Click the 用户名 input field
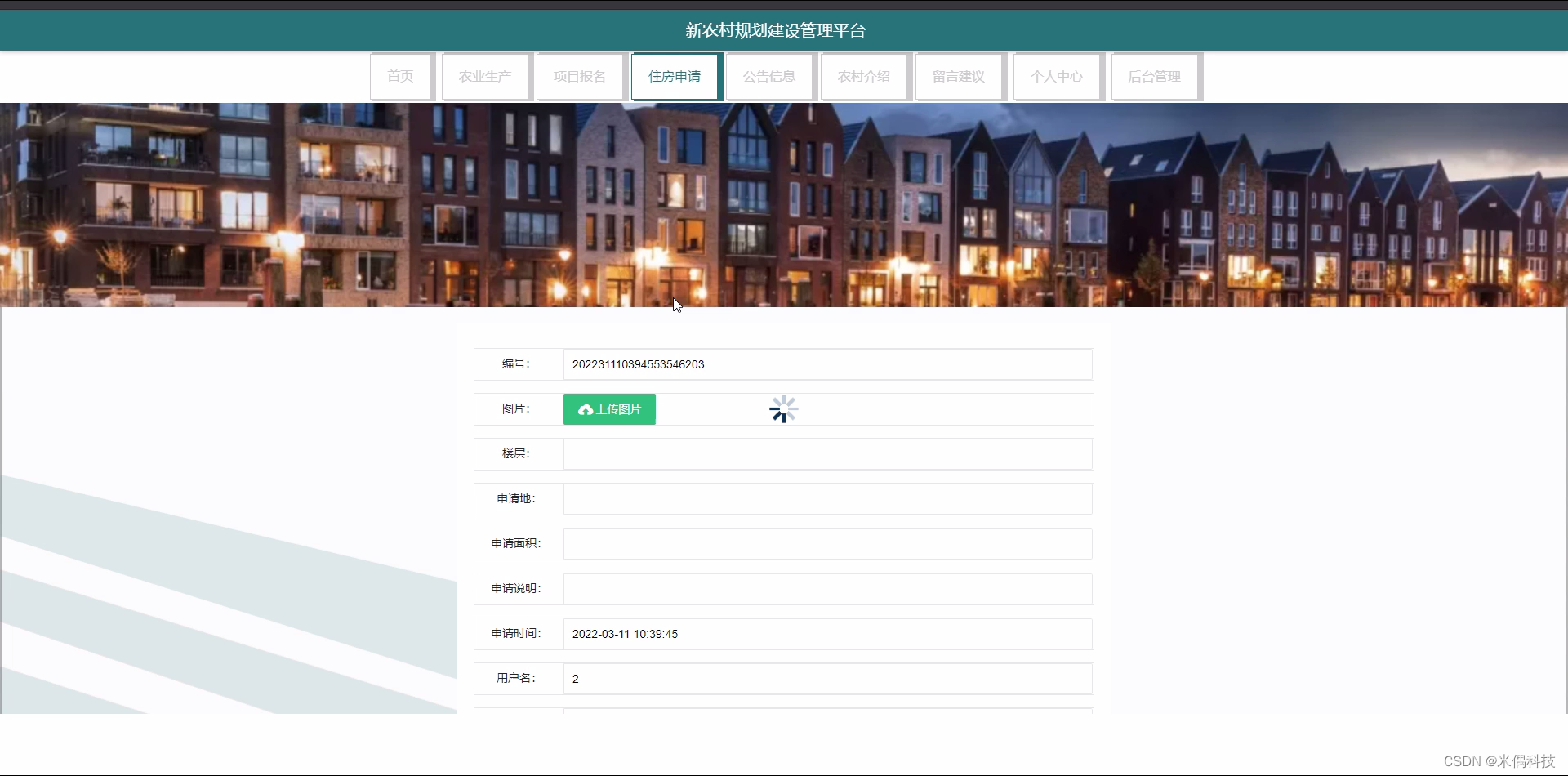Screen dimensions: 1568x776 [828, 679]
